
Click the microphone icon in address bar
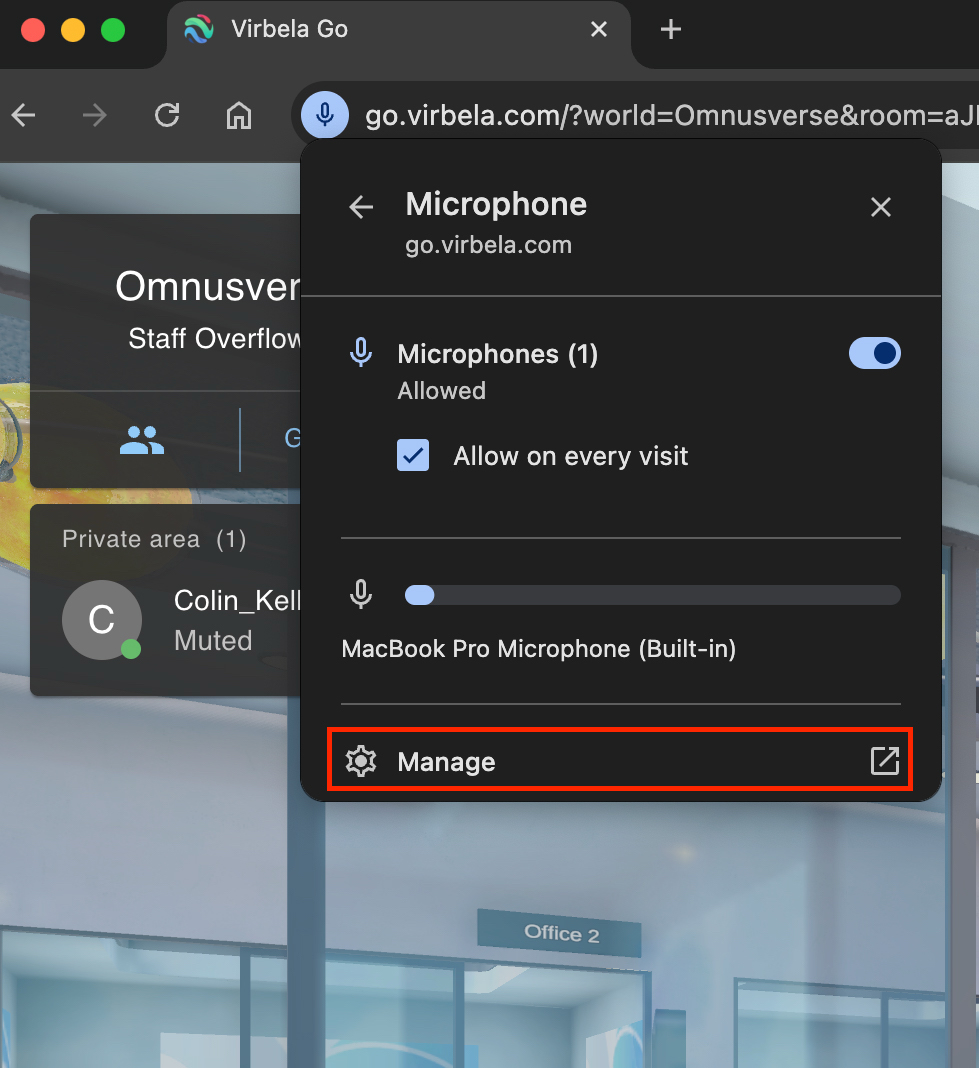(324, 115)
